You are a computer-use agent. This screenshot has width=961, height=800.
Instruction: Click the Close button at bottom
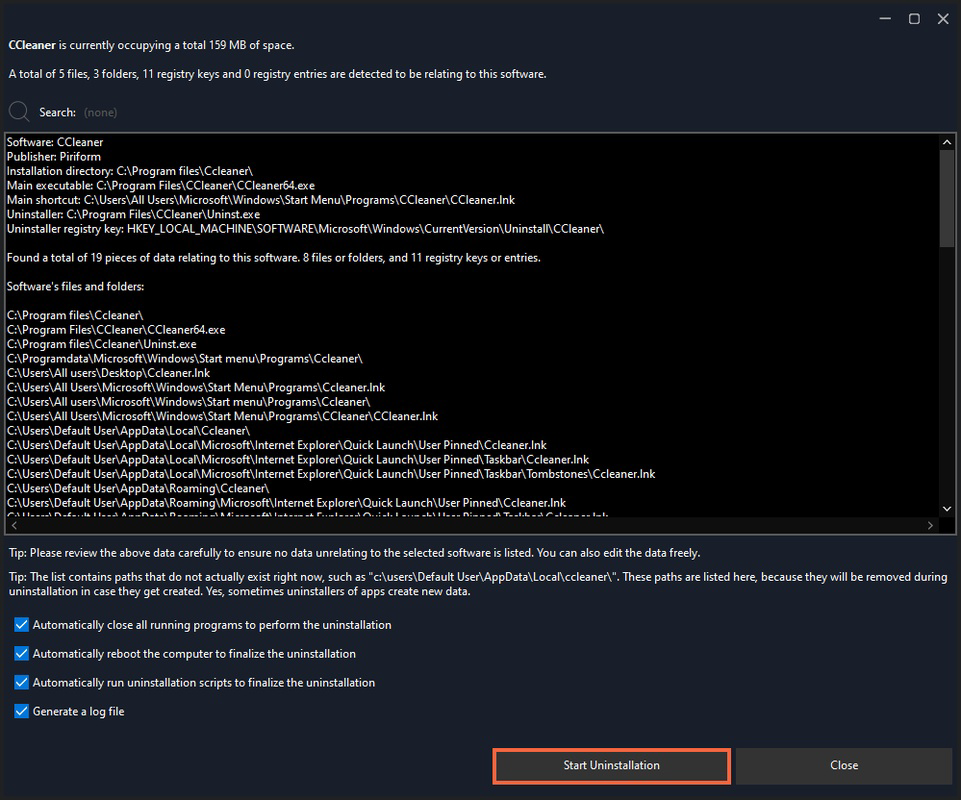(844, 765)
